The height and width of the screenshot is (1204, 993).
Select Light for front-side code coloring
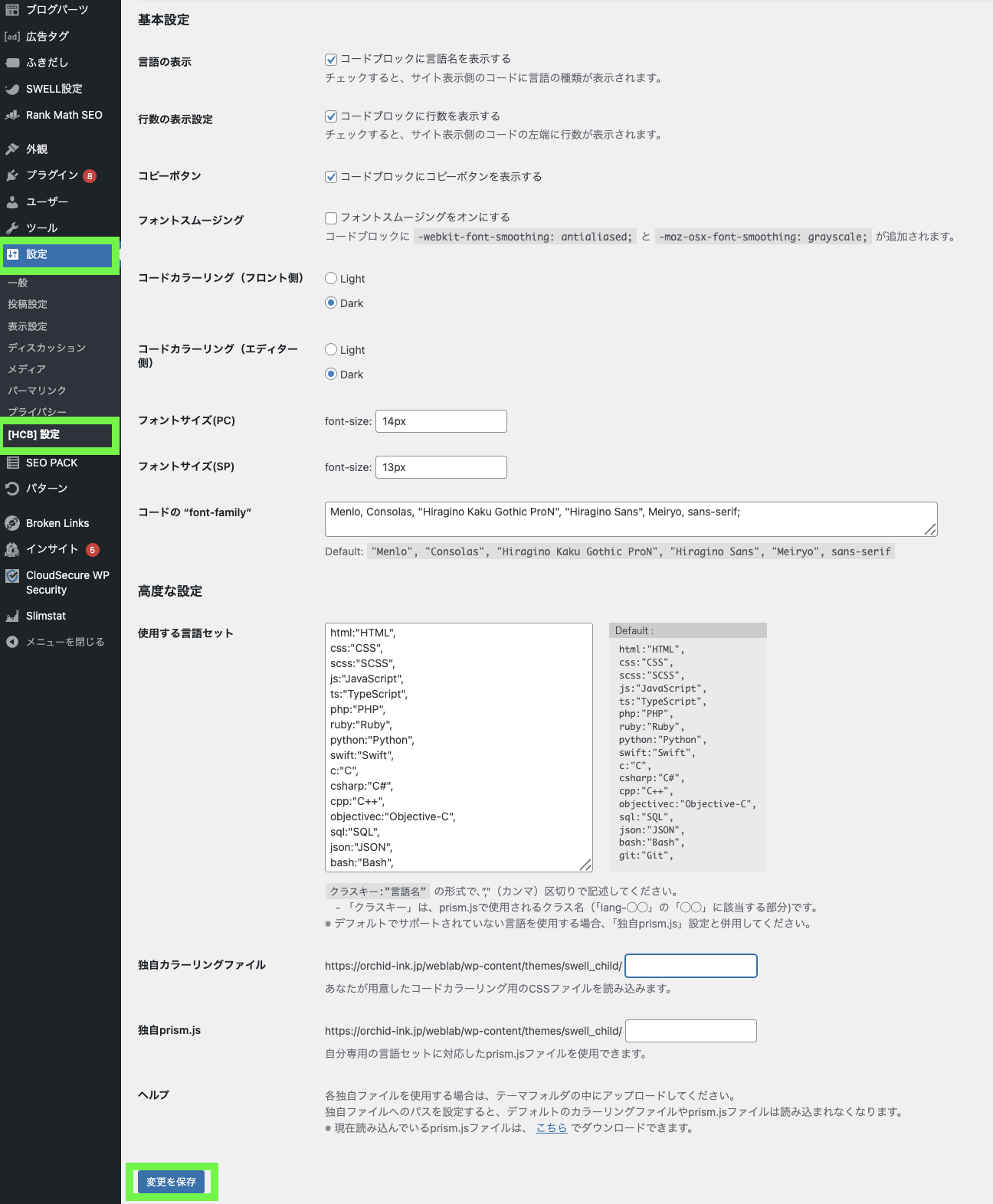pyautogui.click(x=331, y=278)
